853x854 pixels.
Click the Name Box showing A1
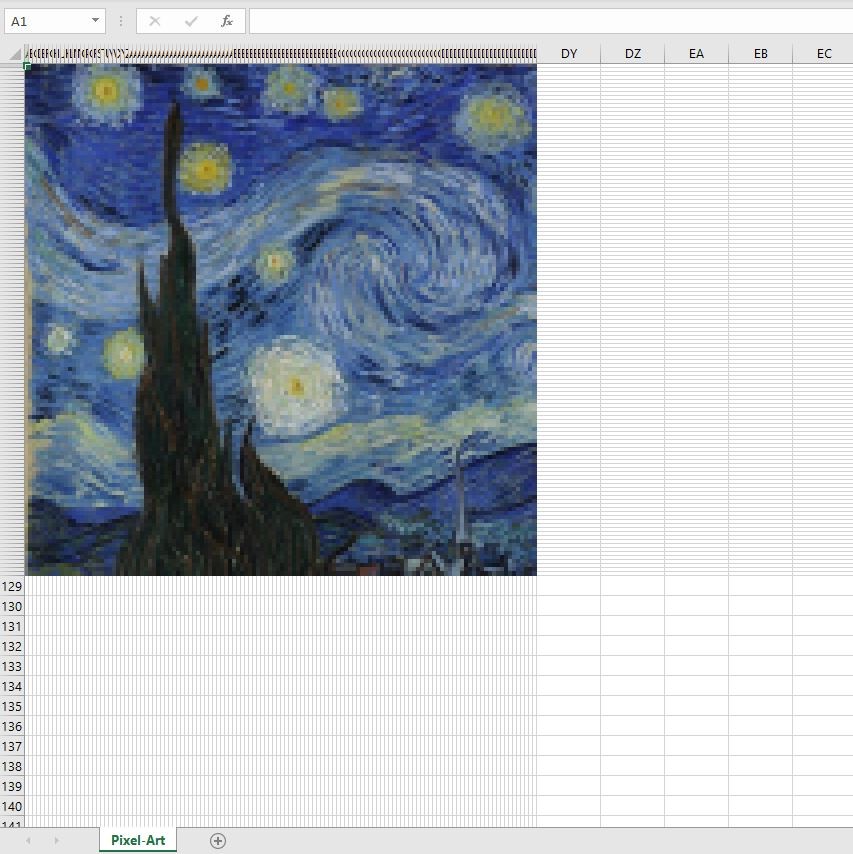(54, 22)
